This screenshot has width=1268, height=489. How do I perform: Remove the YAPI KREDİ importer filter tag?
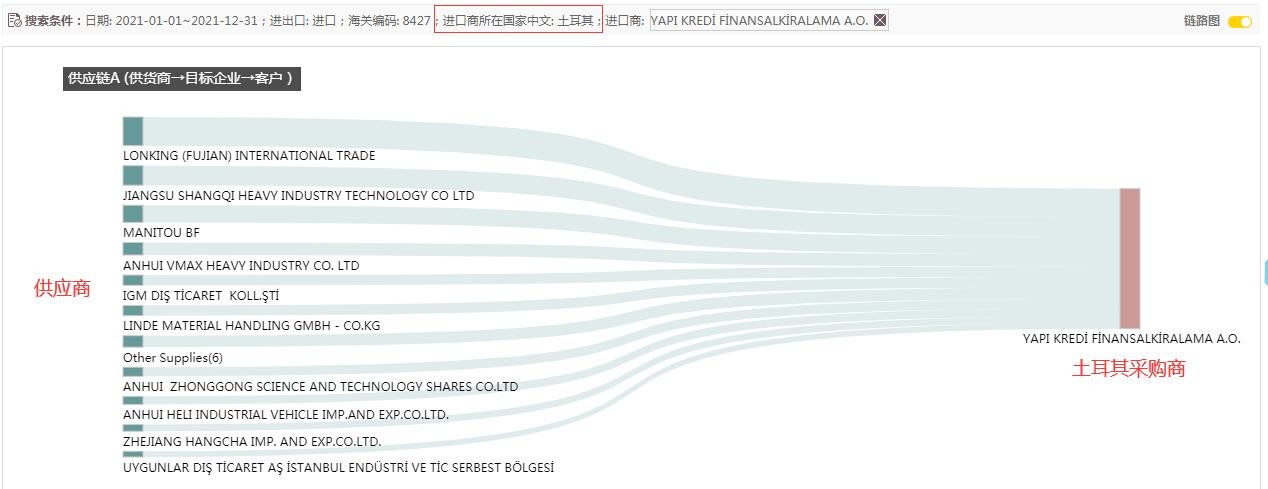tap(880, 20)
